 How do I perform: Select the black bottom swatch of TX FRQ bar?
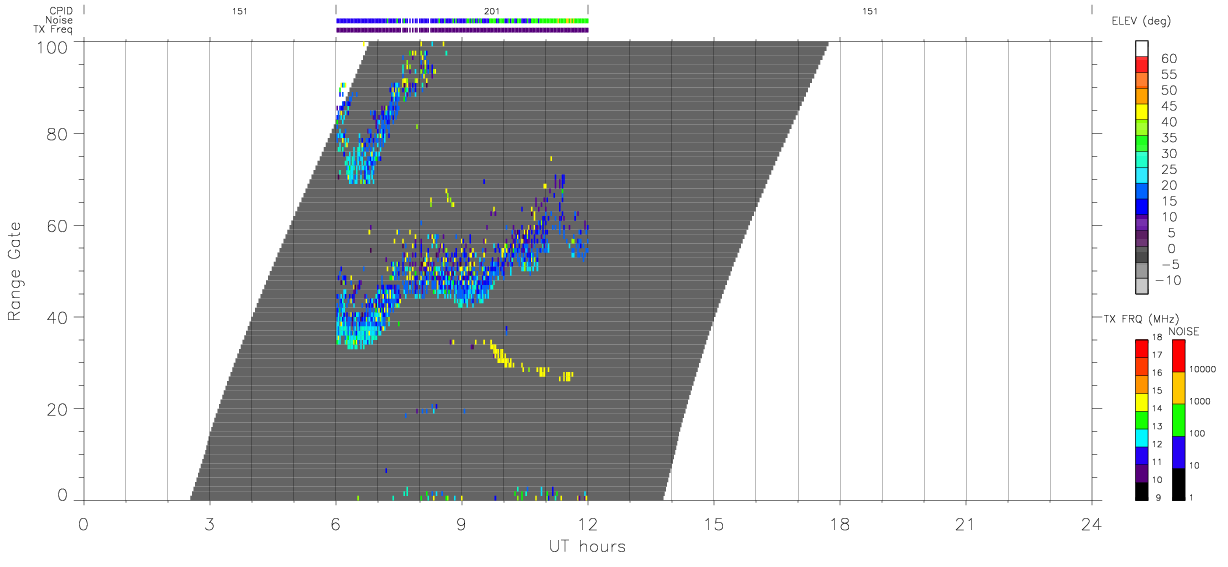click(1142, 491)
